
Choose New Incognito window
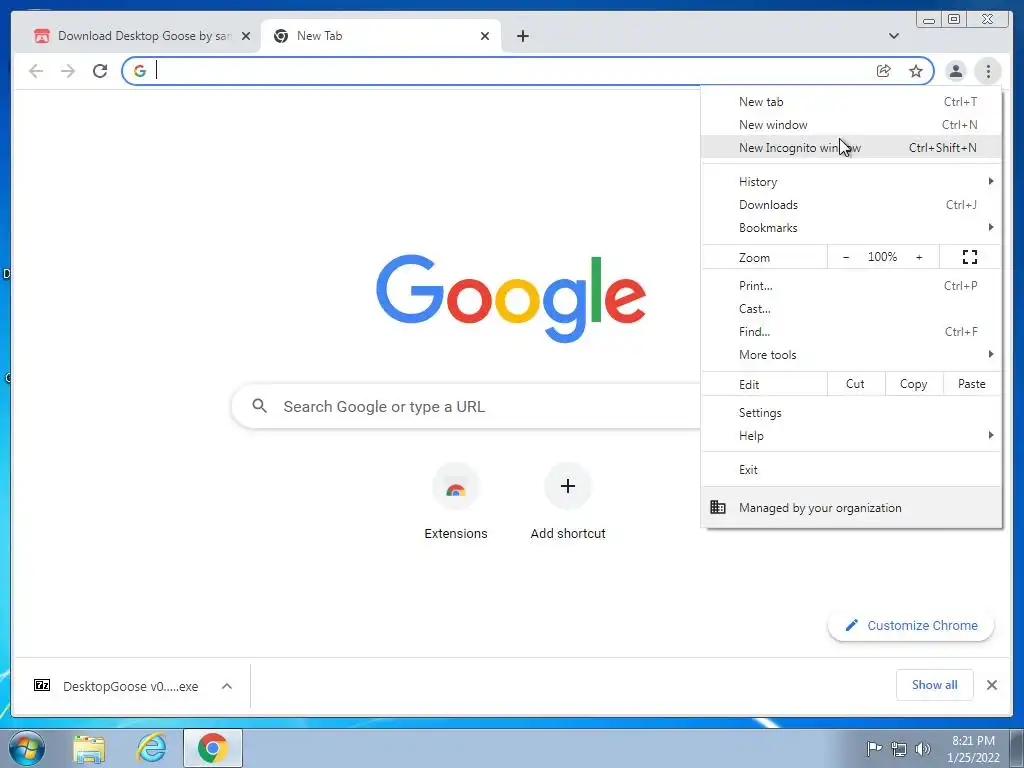(x=851, y=148)
